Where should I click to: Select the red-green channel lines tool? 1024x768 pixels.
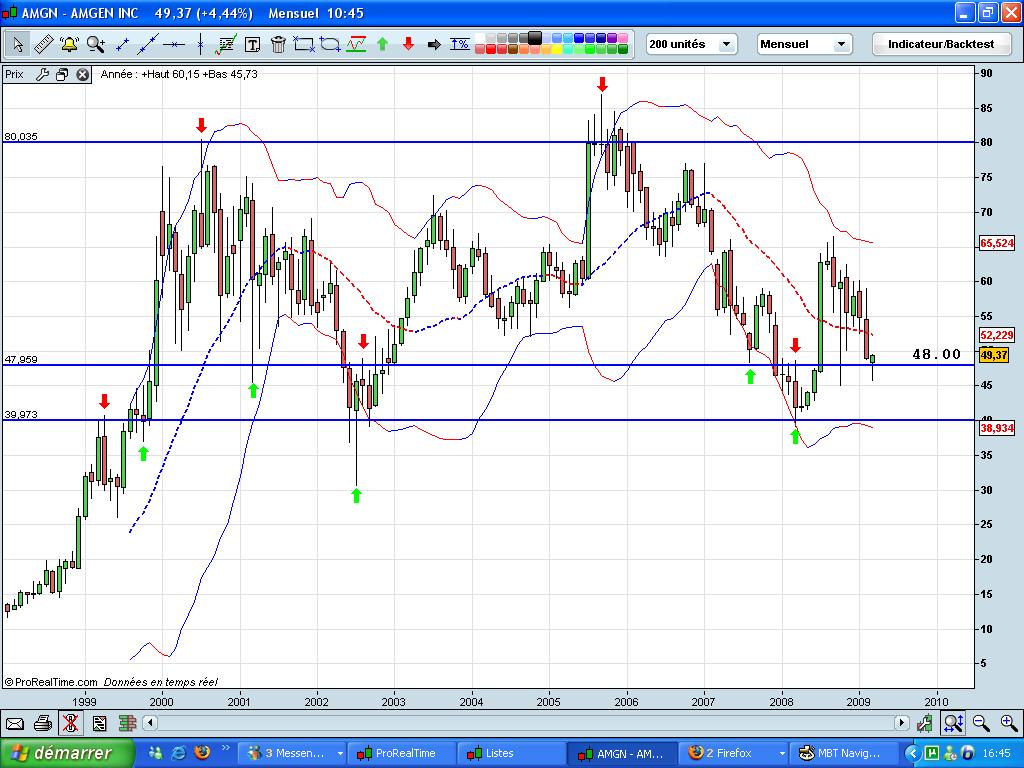pyautogui.click(x=356, y=44)
